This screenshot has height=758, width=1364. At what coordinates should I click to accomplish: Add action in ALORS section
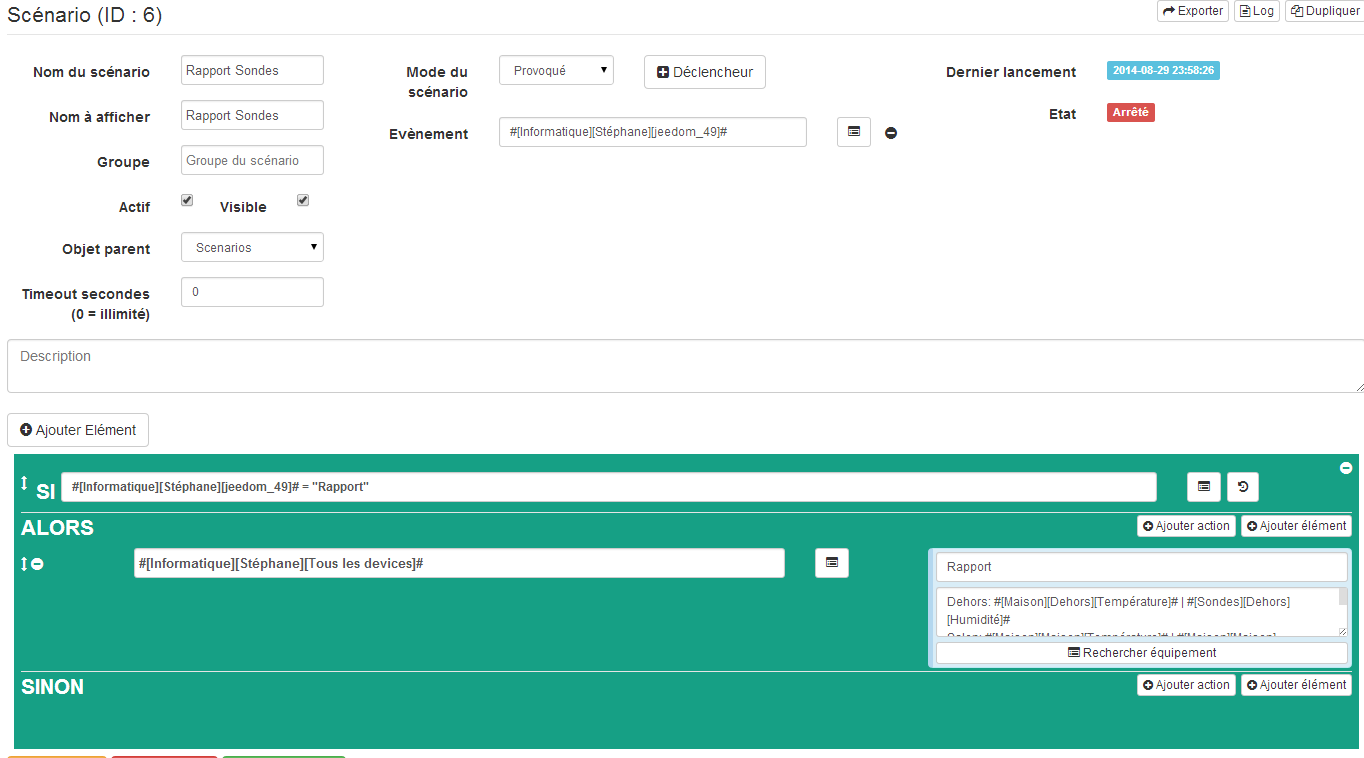1187,526
